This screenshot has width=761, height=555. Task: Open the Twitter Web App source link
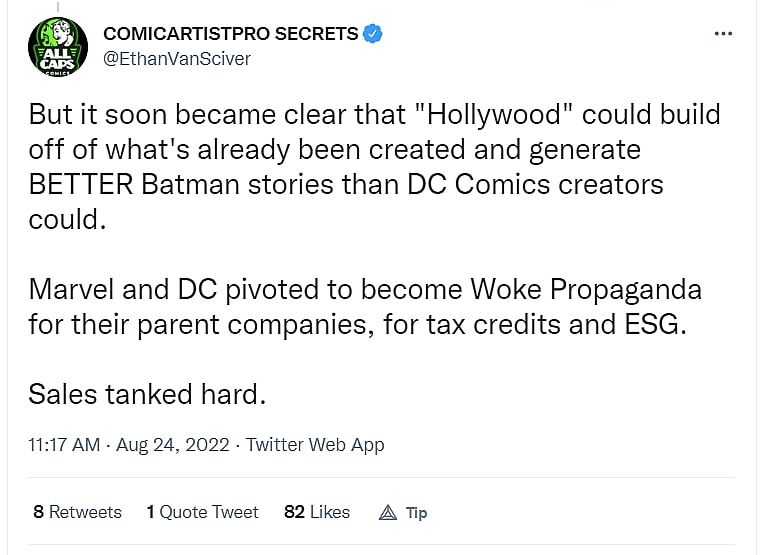pos(315,445)
